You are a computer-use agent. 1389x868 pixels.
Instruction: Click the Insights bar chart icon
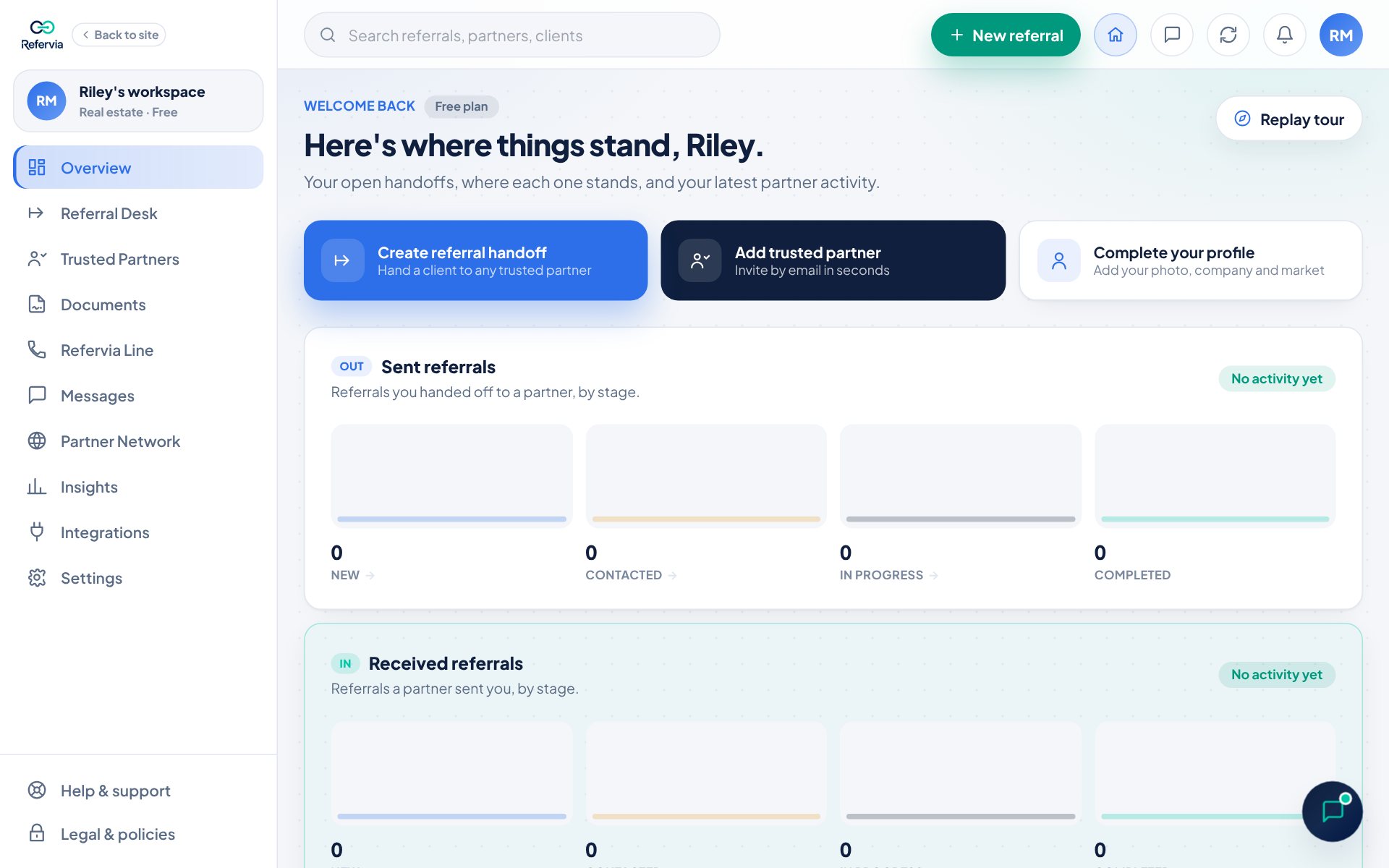point(36,486)
